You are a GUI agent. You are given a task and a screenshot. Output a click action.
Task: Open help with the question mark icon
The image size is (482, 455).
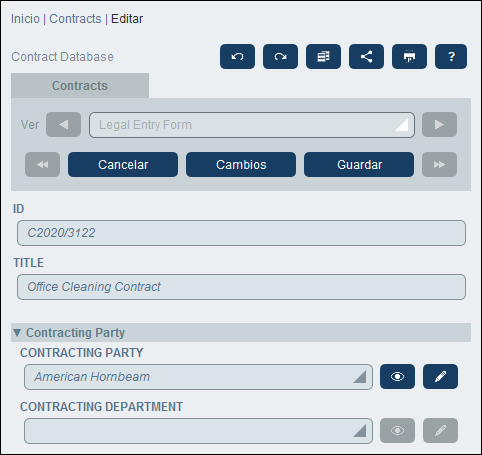451,57
